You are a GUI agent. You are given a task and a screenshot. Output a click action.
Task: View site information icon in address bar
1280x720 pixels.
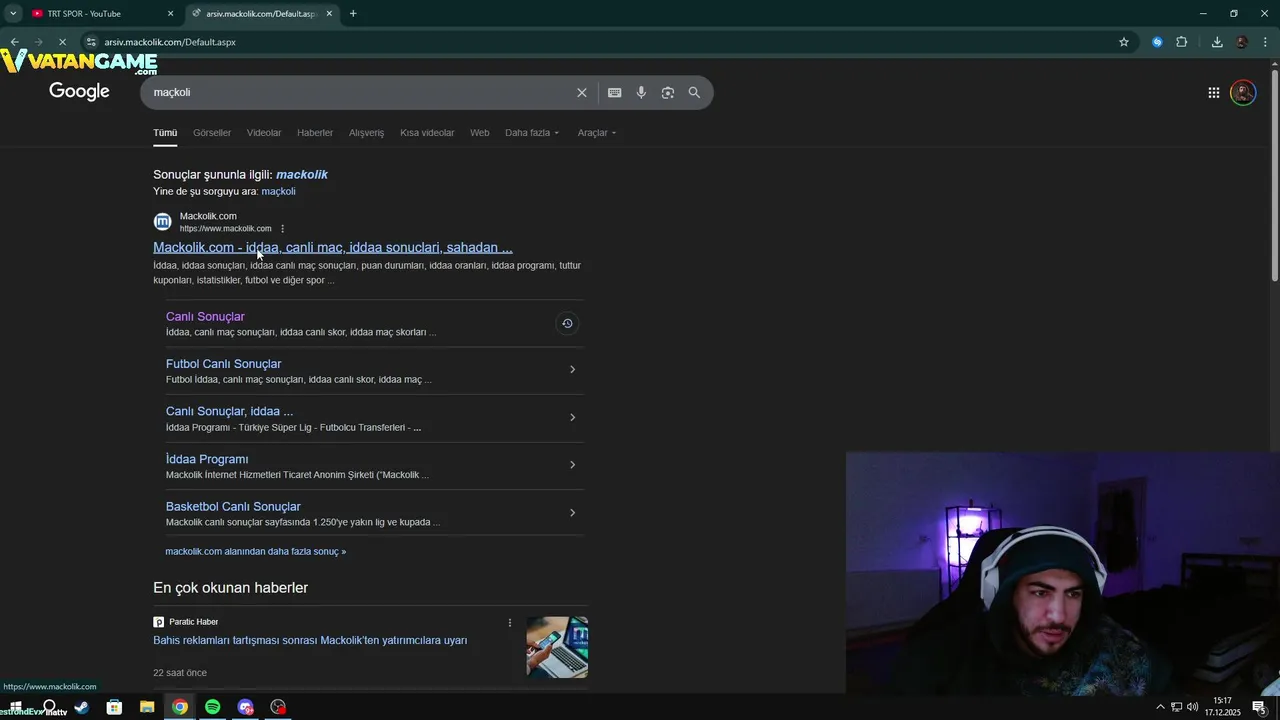click(91, 42)
